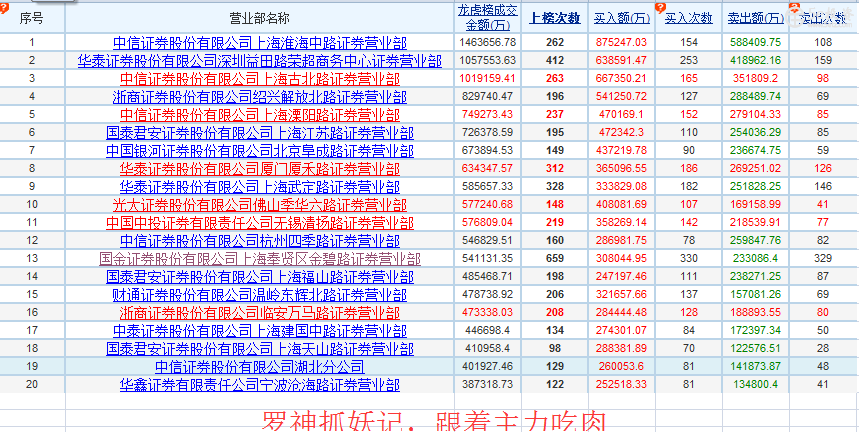Select the value 829740.47
Screen dimensions: 859x432
(x=488, y=96)
